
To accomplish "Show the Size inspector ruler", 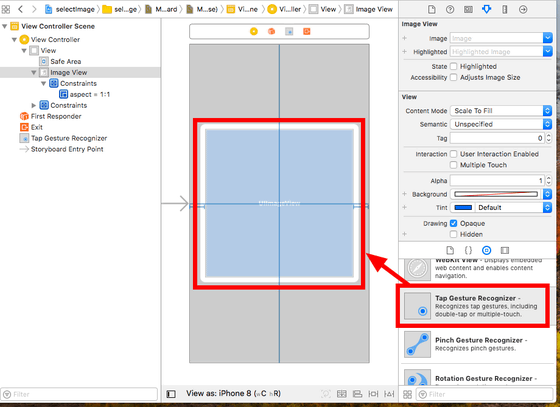I will (x=505, y=10).
